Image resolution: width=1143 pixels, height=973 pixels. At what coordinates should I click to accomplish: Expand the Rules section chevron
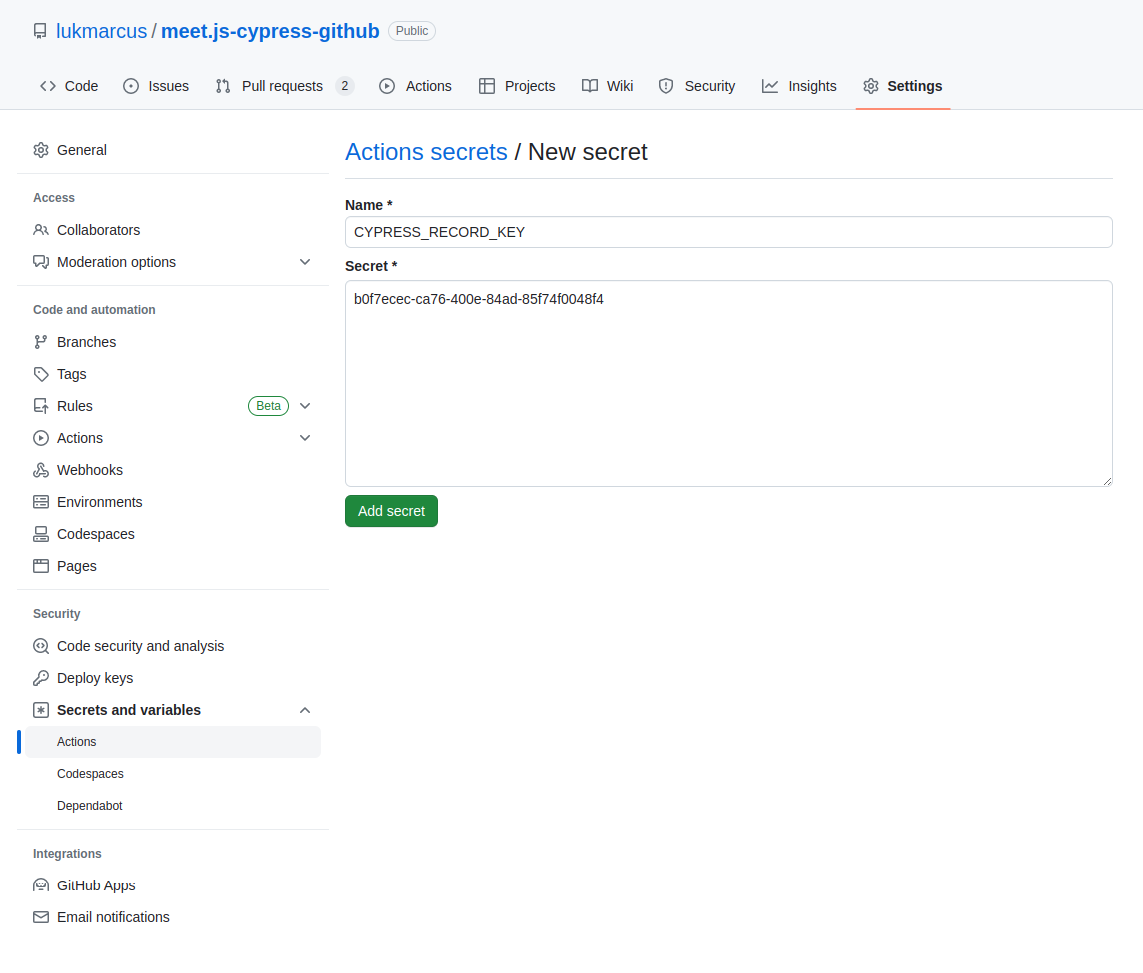coord(305,407)
